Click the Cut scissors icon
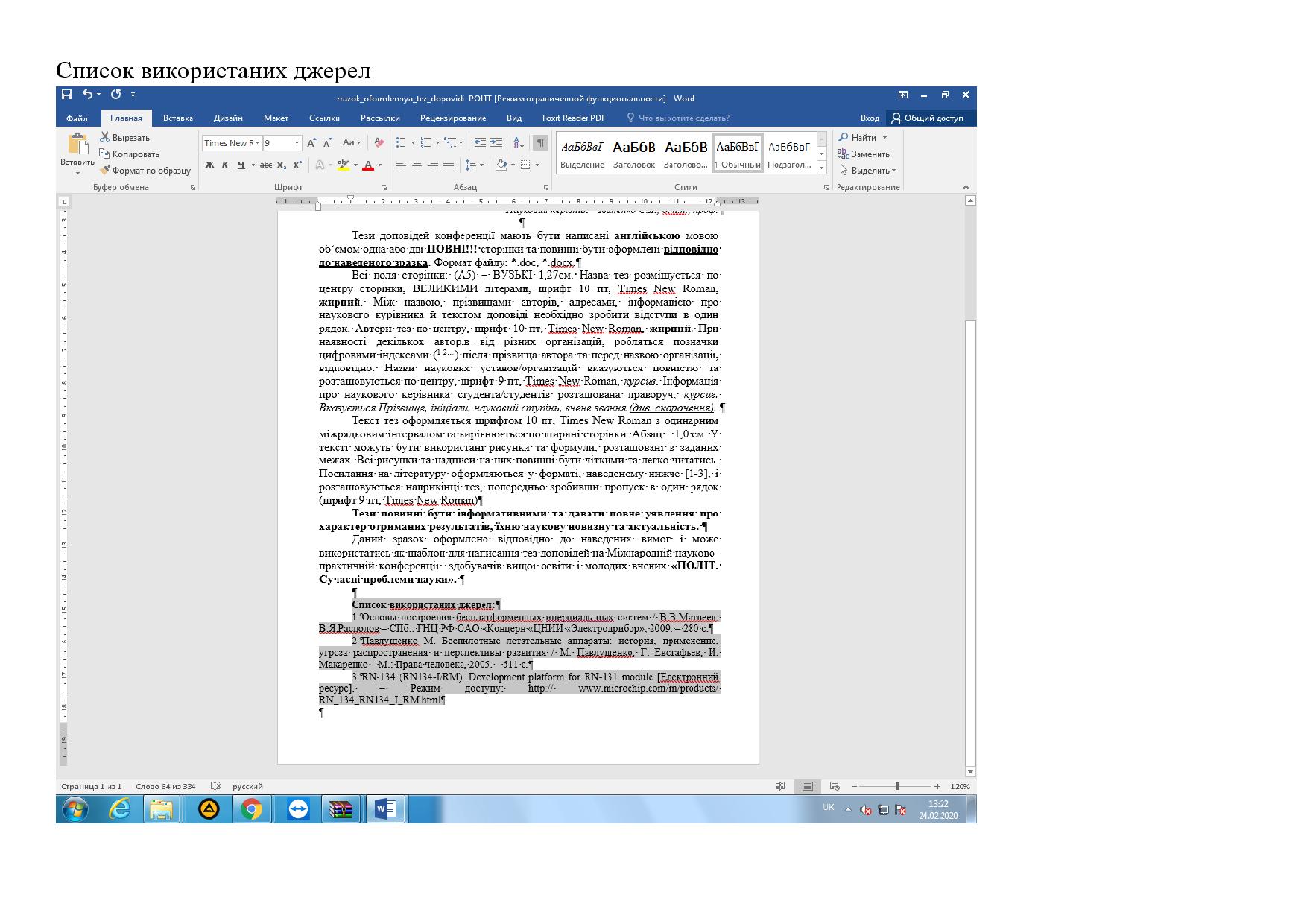The width and height of the screenshot is (1307, 924). (105, 138)
